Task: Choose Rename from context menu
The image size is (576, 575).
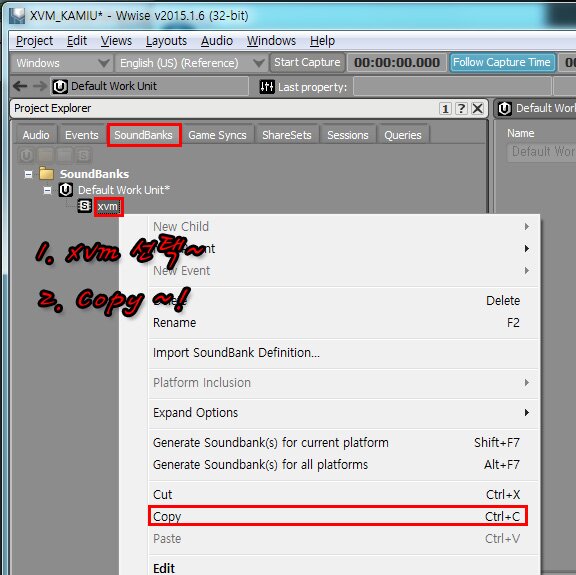Action: 343,323
